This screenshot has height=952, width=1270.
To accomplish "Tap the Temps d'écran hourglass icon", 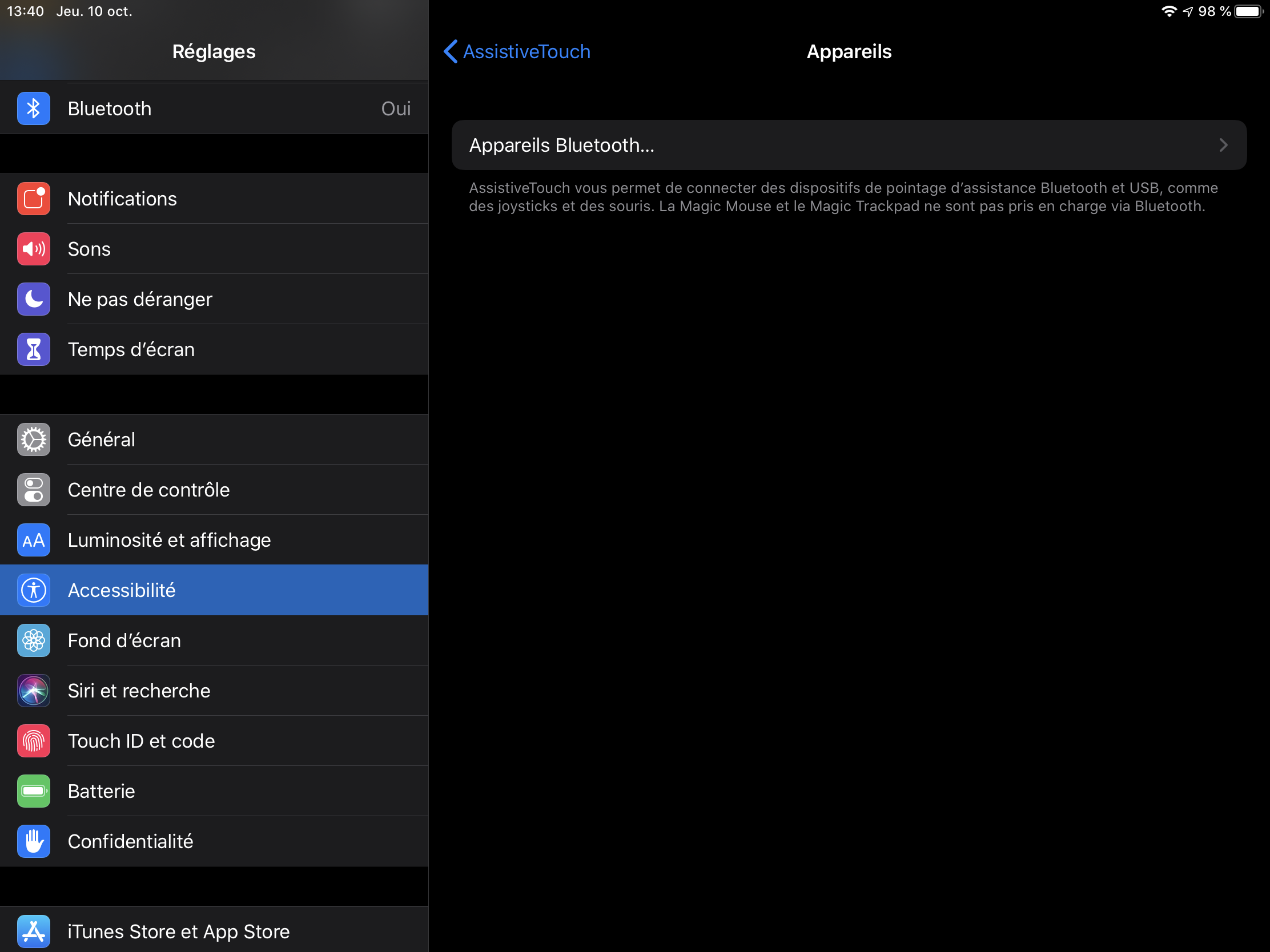I will tap(33, 349).
